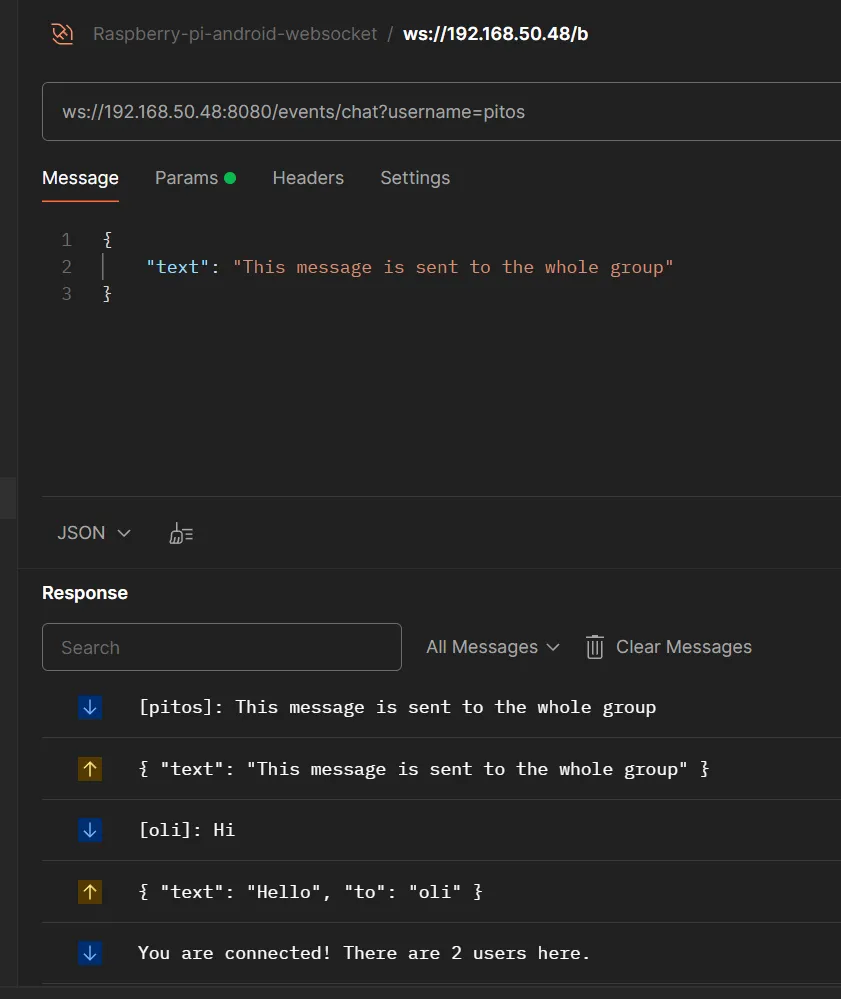Click the message string value in editor
This screenshot has height=999, width=841.
[x=453, y=267]
